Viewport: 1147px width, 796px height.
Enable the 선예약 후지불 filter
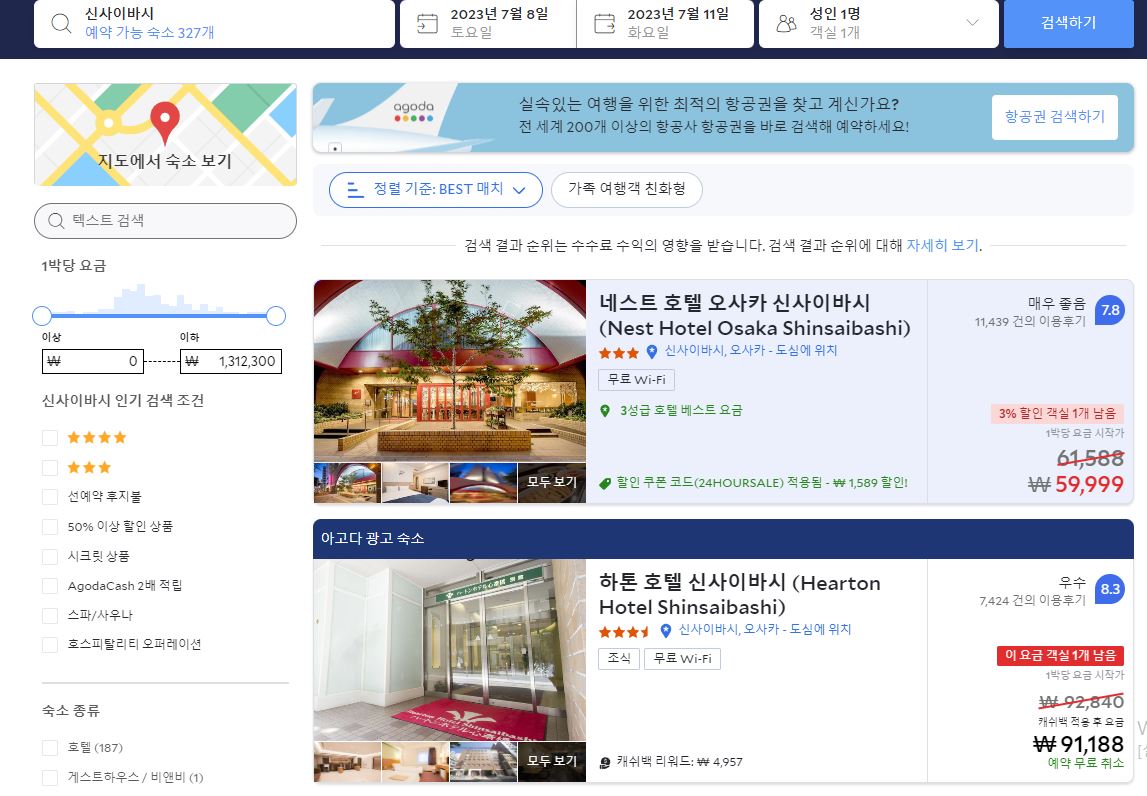(x=50, y=497)
